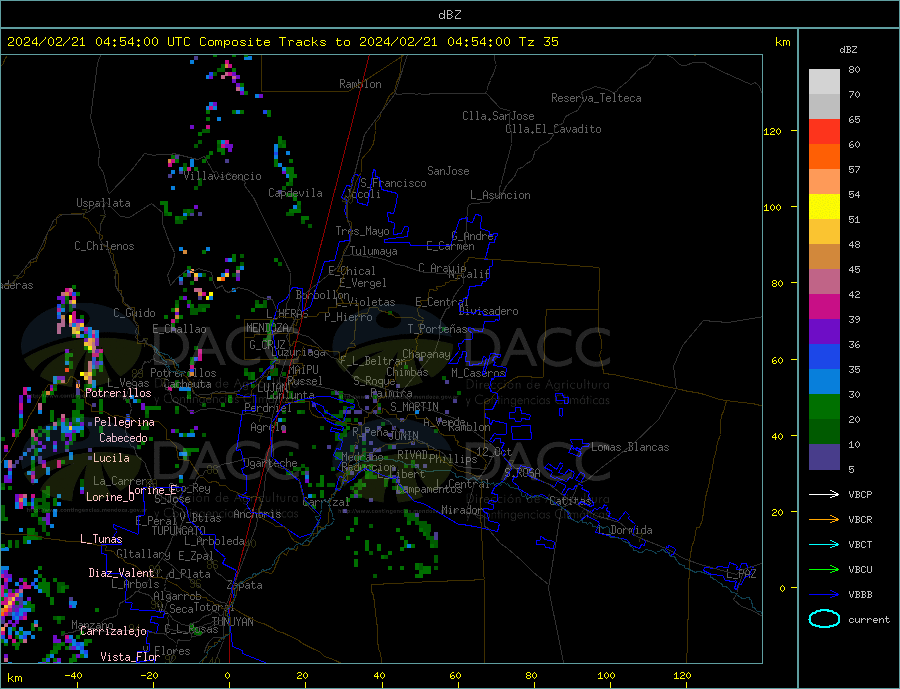This screenshot has height=689, width=900.
Task: Click the Tz 35 value in header
Action: click(538, 42)
